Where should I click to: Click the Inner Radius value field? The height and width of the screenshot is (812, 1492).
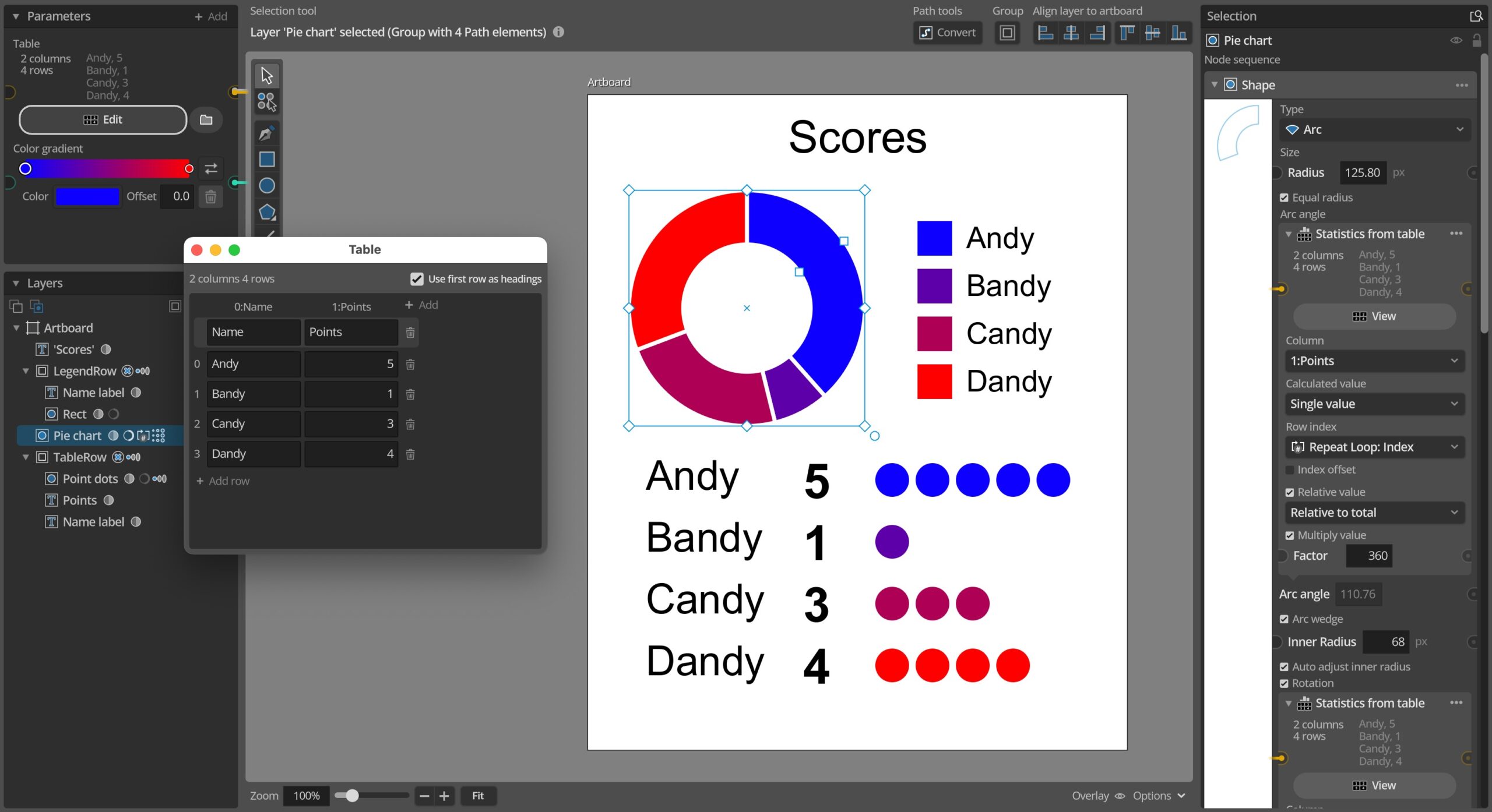tap(1386, 641)
